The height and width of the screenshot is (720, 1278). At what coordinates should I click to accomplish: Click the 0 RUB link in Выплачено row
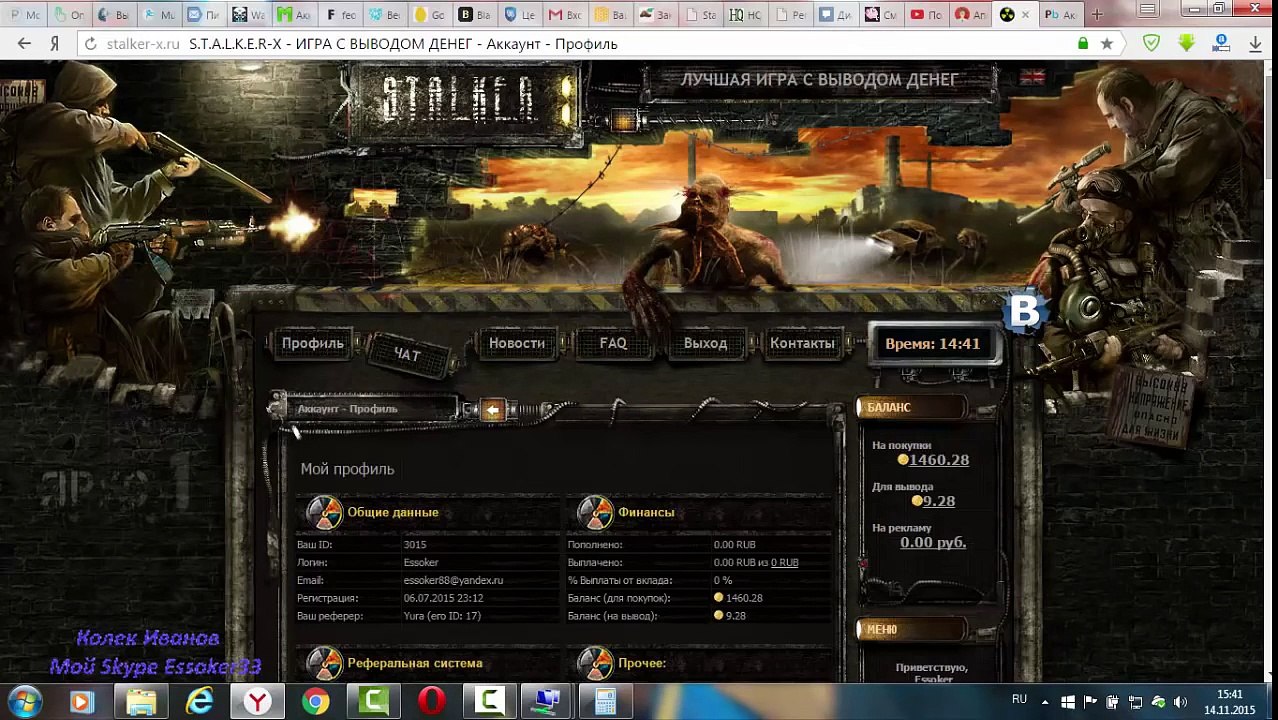pos(785,563)
